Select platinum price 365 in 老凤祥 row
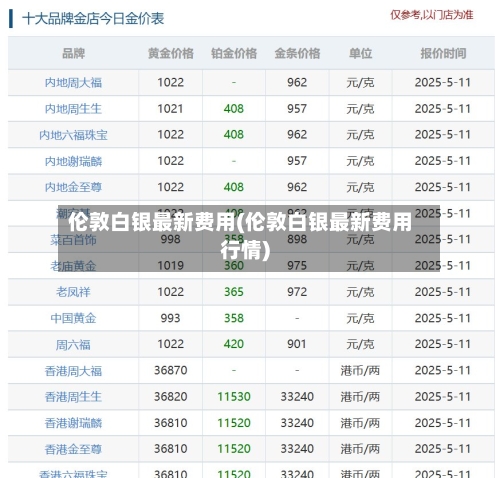The height and width of the screenshot is (478, 500). (x=234, y=292)
